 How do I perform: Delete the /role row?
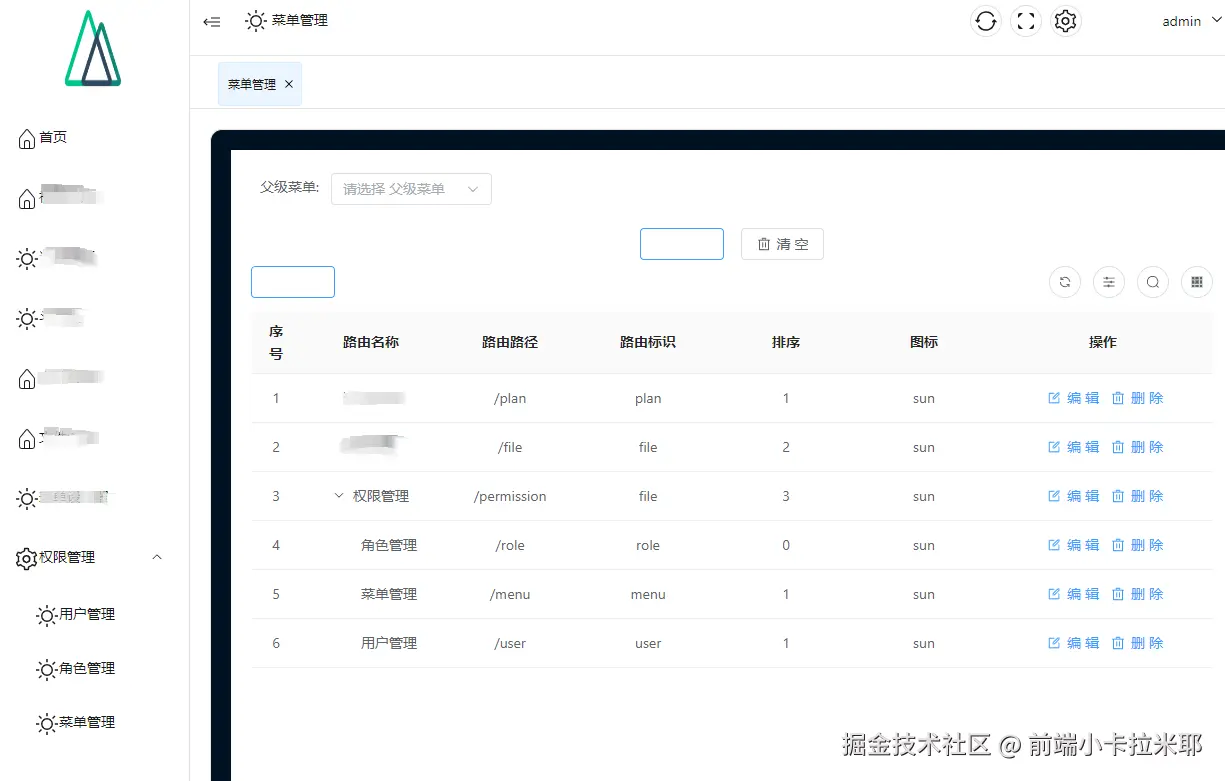(1138, 545)
